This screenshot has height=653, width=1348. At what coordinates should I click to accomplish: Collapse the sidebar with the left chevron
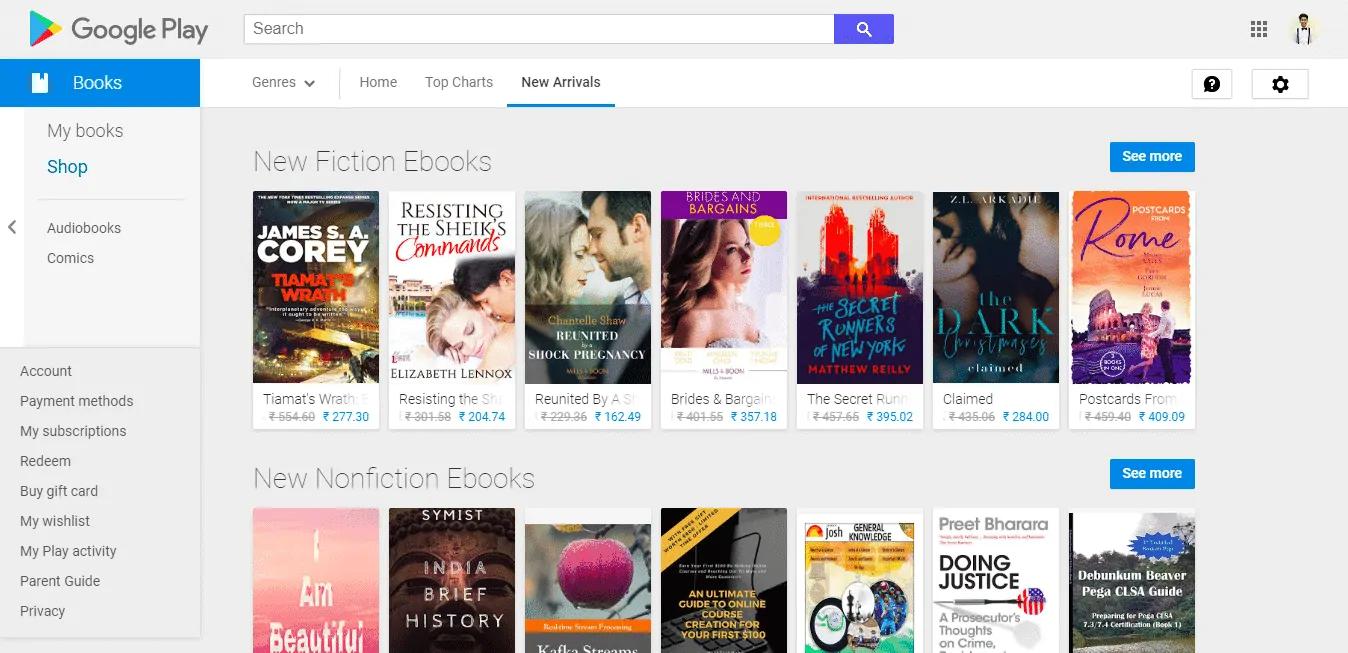12,228
